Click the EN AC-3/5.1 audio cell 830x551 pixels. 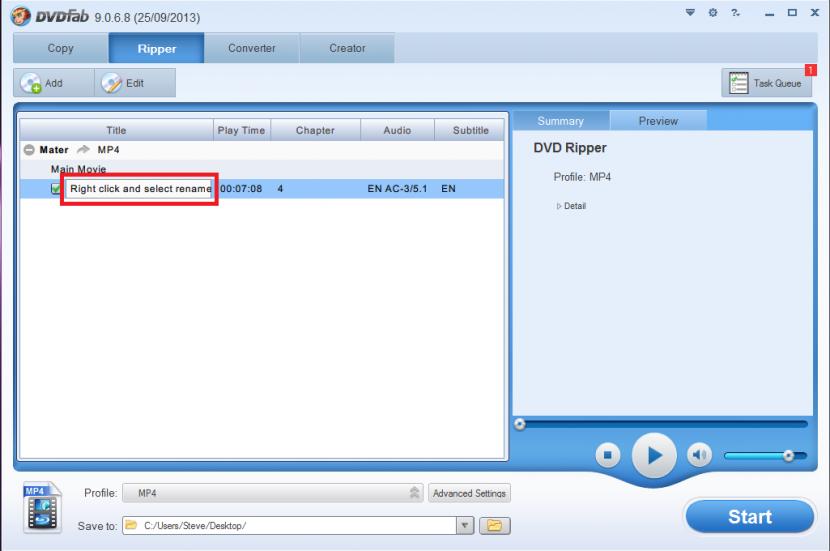click(x=397, y=188)
